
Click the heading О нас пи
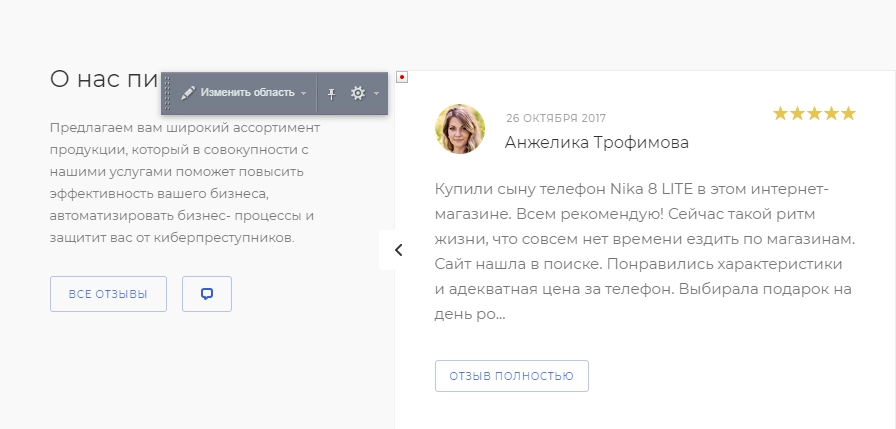pyautogui.click(x=103, y=79)
